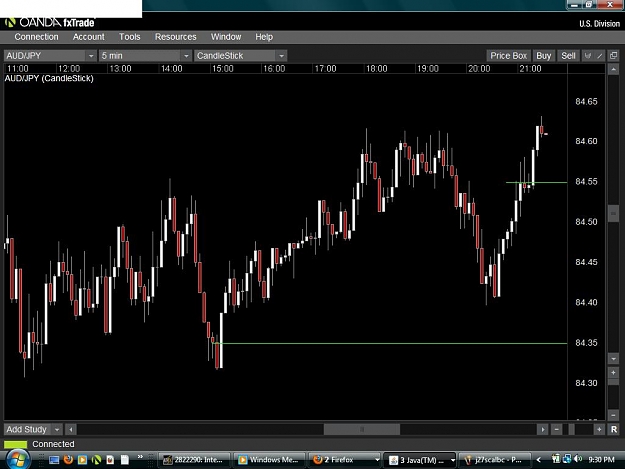Click the network tray icon

[x=567, y=459]
